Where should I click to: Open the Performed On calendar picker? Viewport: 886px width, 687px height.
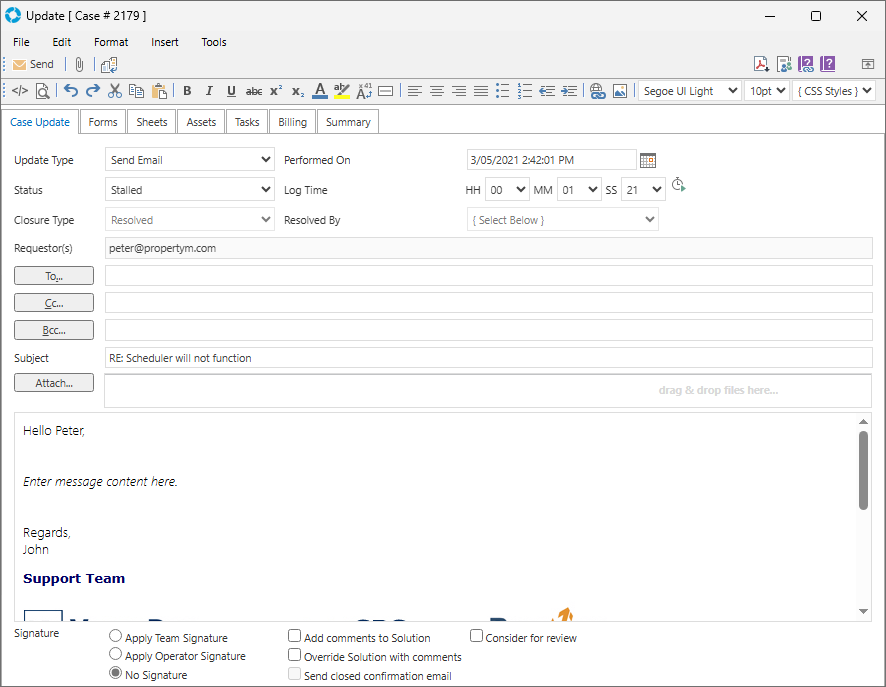click(x=648, y=160)
